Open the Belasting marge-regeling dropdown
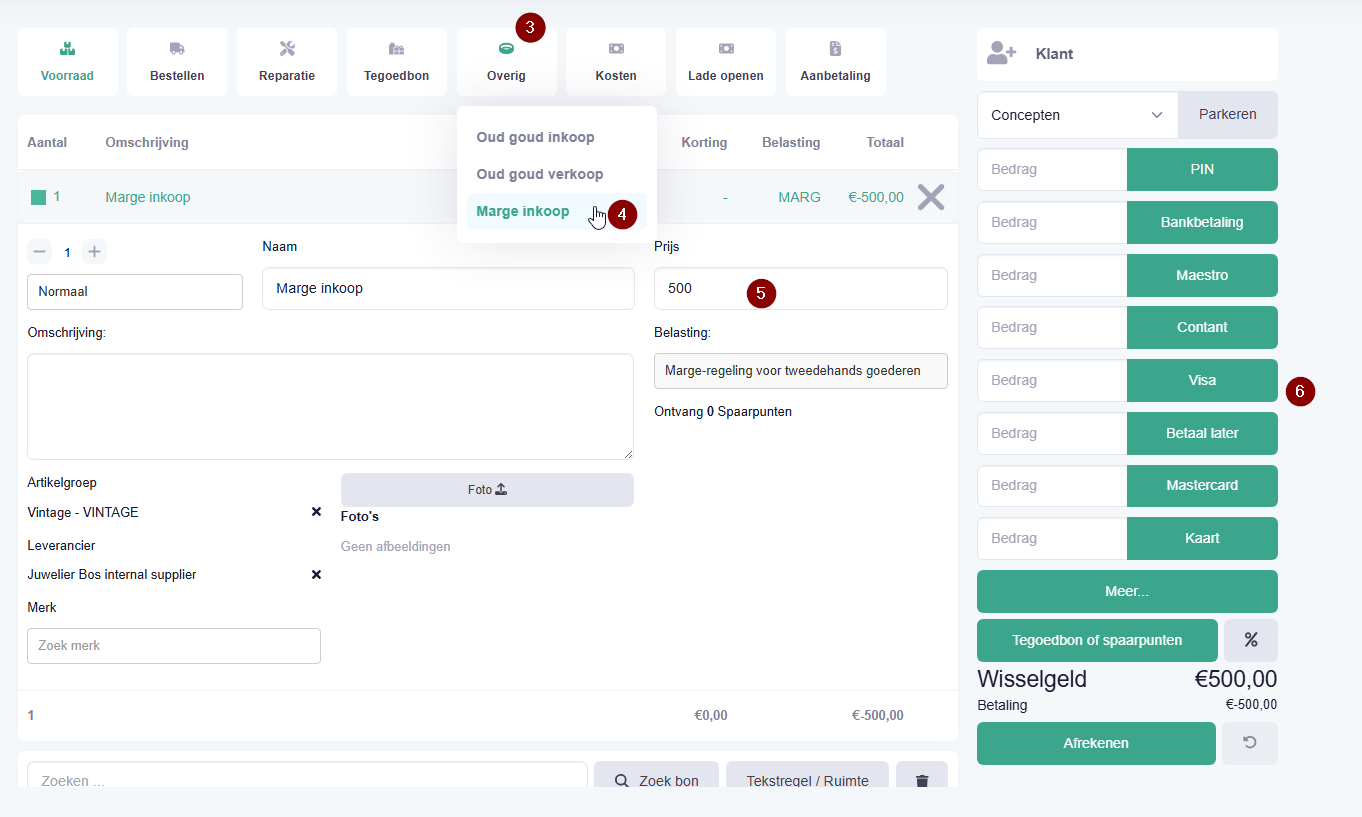The width and height of the screenshot is (1362, 817). [x=800, y=370]
